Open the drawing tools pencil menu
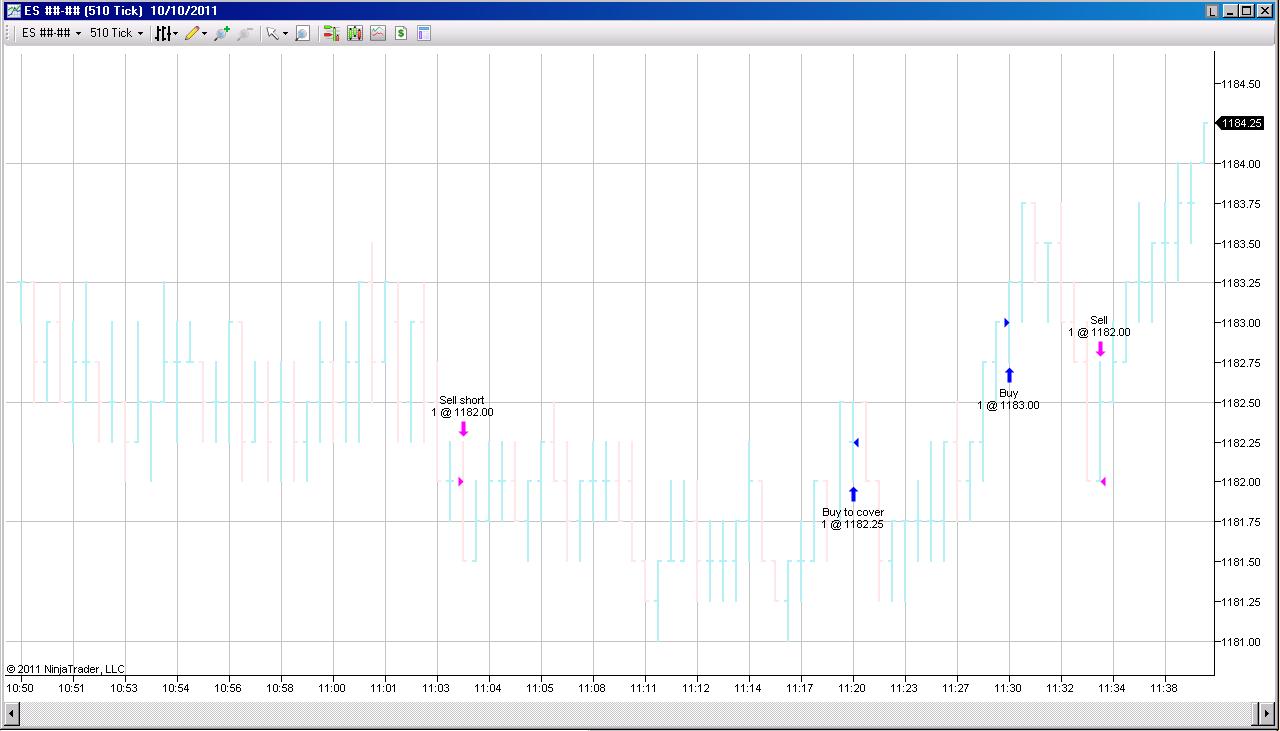This screenshot has width=1280, height=731. 196,33
